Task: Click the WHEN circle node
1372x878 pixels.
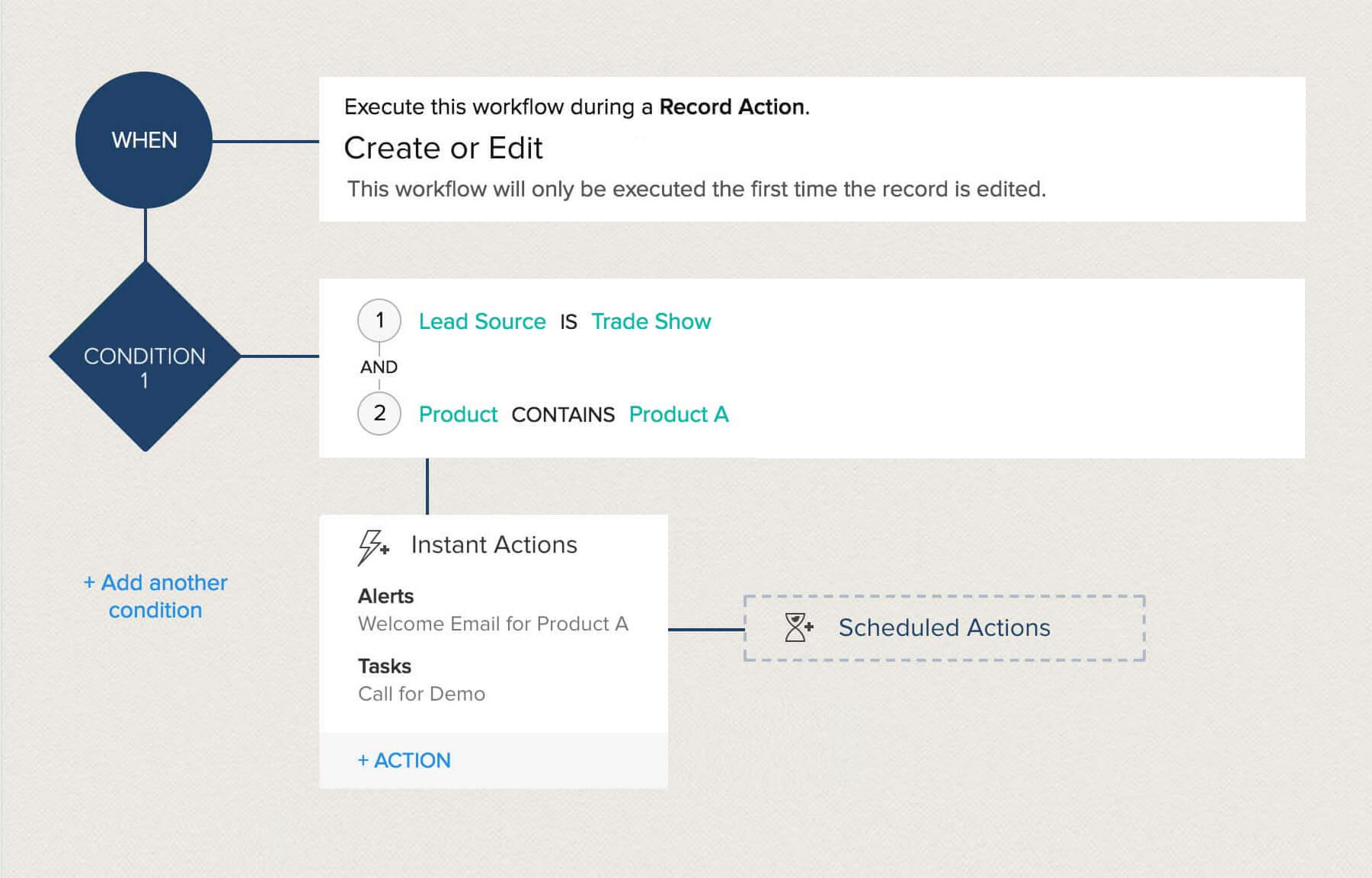Action: click(x=144, y=140)
